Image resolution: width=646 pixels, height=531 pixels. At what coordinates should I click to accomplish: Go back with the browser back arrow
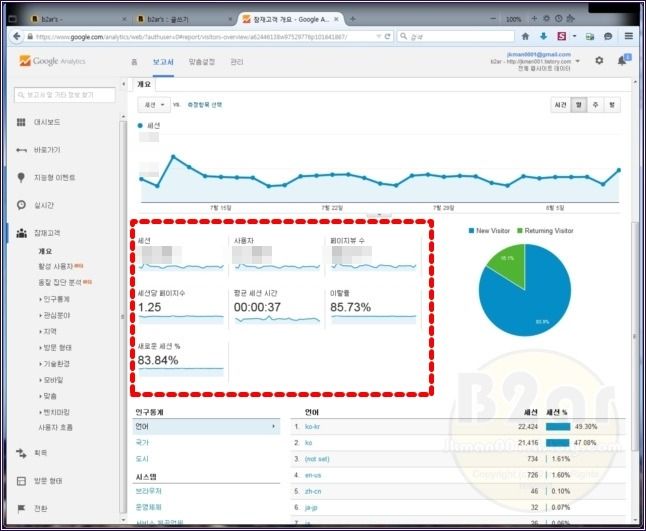[16, 36]
